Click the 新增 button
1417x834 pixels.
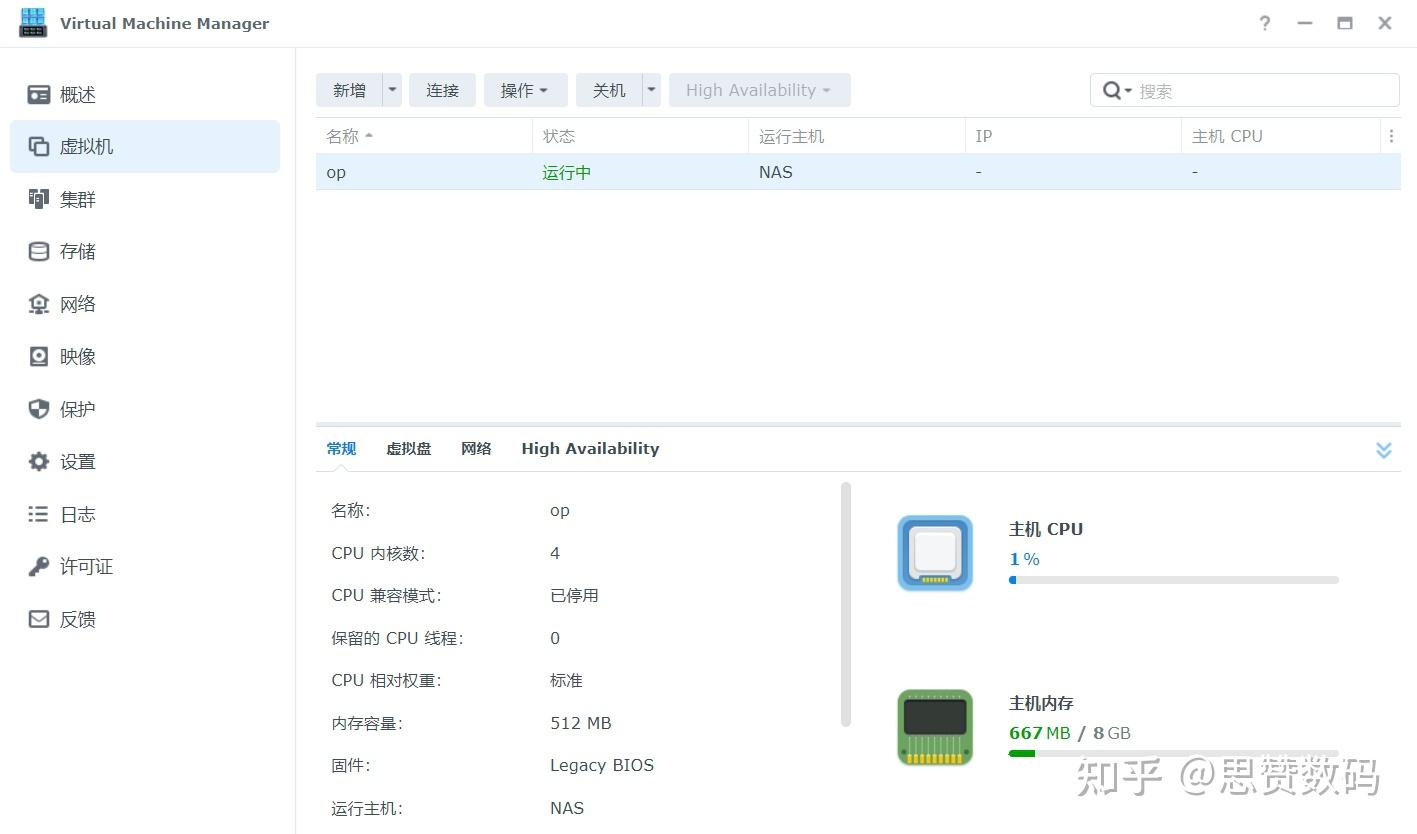tap(349, 90)
